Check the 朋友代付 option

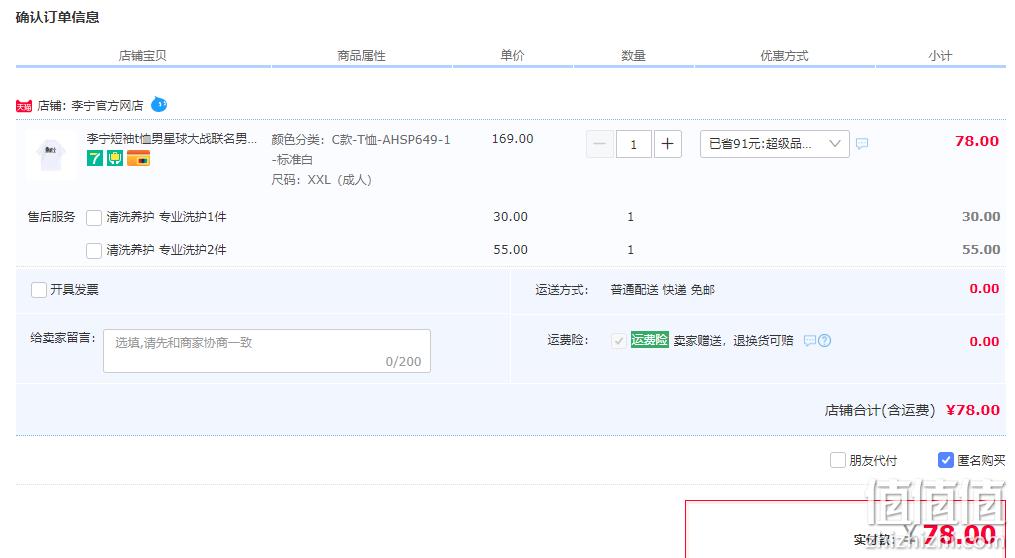tap(838, 460)
